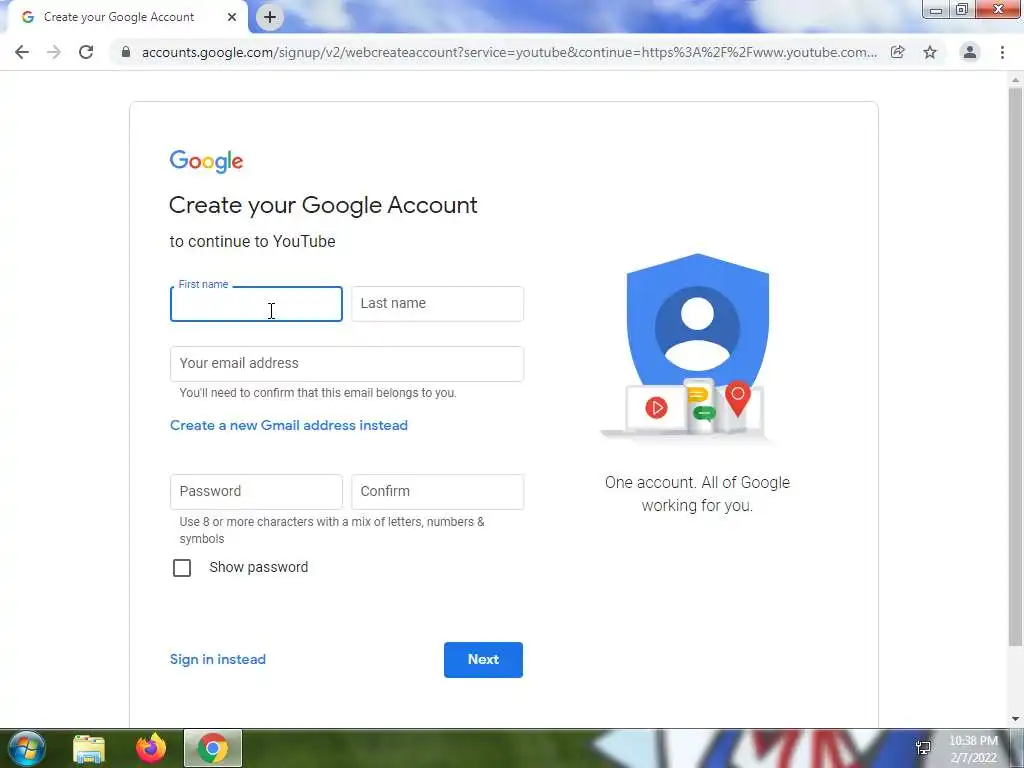
Task: Click the Your email address field
Action: tap(347, 364)
